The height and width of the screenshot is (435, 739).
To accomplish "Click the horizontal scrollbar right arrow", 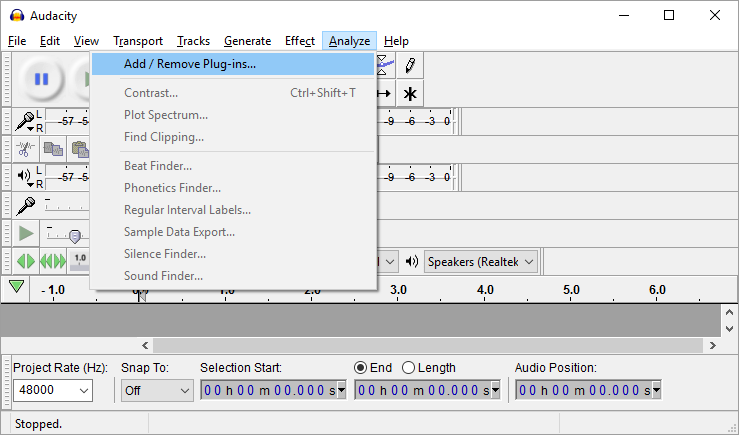I will click(x=713, y=345).
